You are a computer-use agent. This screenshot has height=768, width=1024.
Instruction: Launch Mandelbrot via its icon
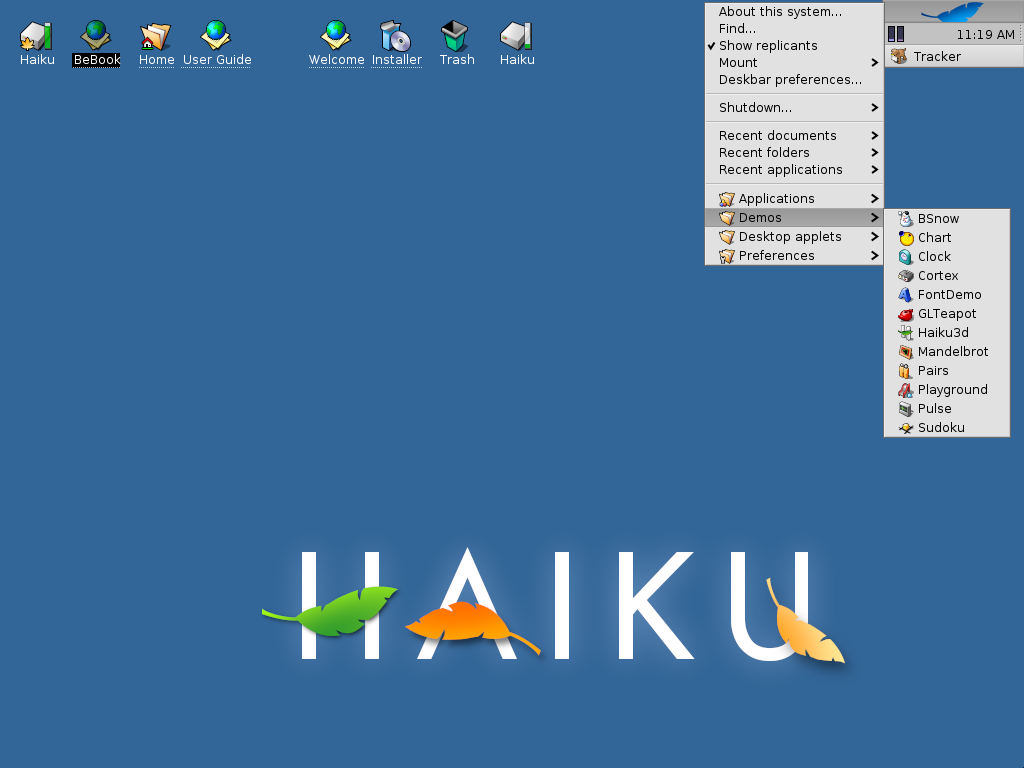[x=905, y=351]
